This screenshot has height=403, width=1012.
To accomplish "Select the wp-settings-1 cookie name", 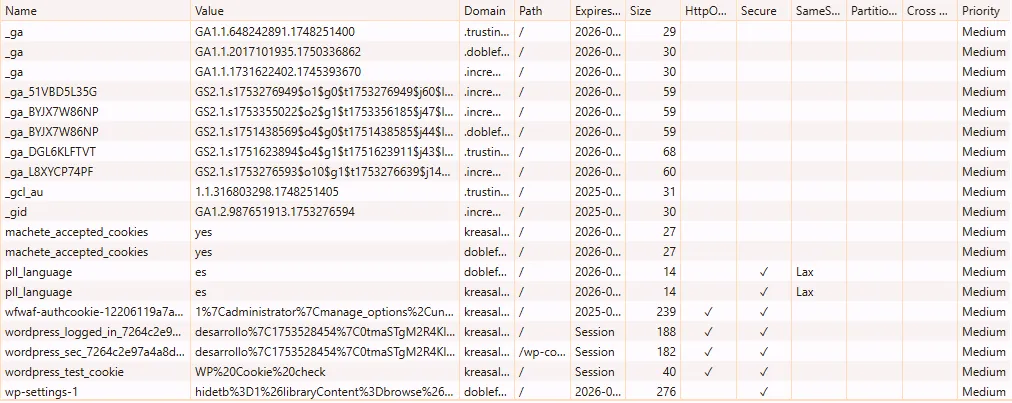I will 41,392.
